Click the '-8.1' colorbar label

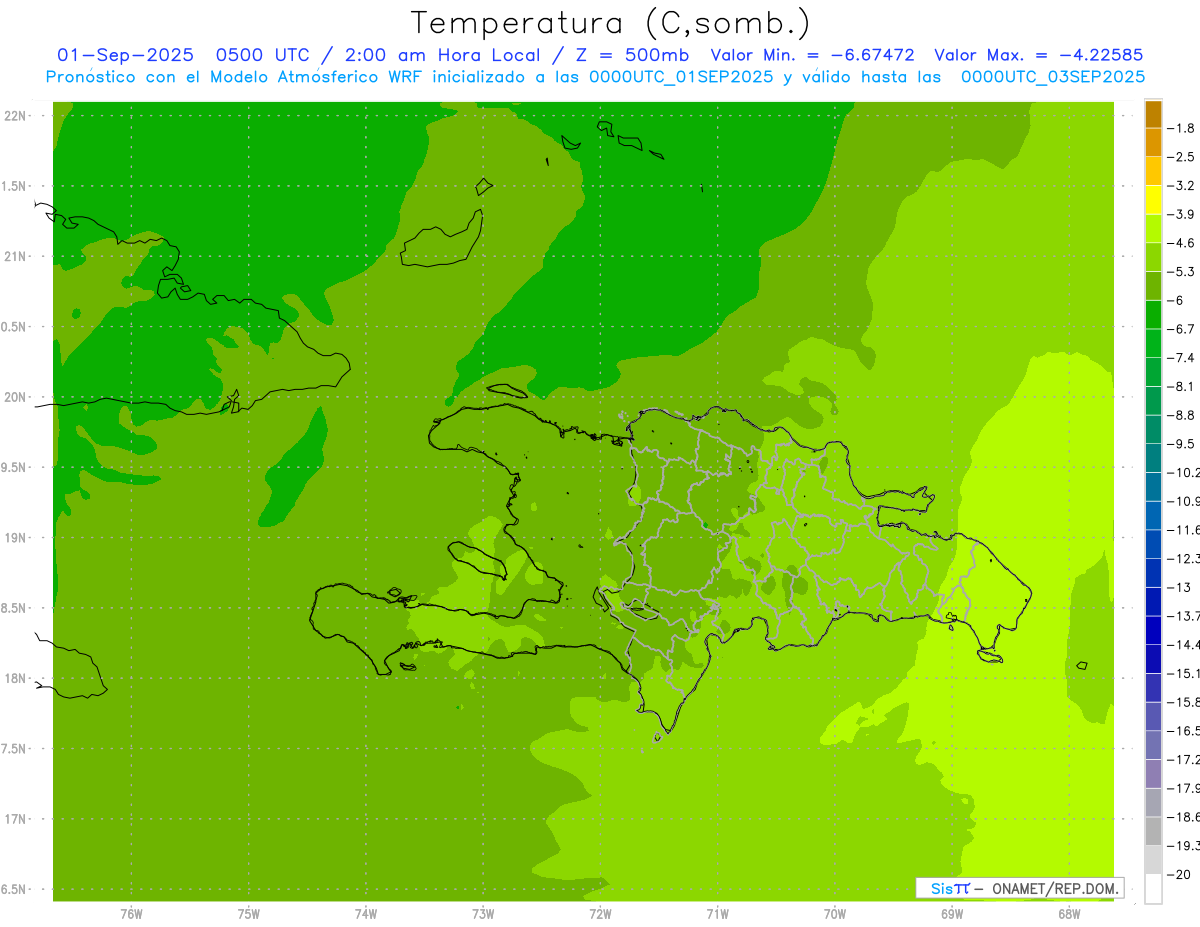[x=1182, y=386]
